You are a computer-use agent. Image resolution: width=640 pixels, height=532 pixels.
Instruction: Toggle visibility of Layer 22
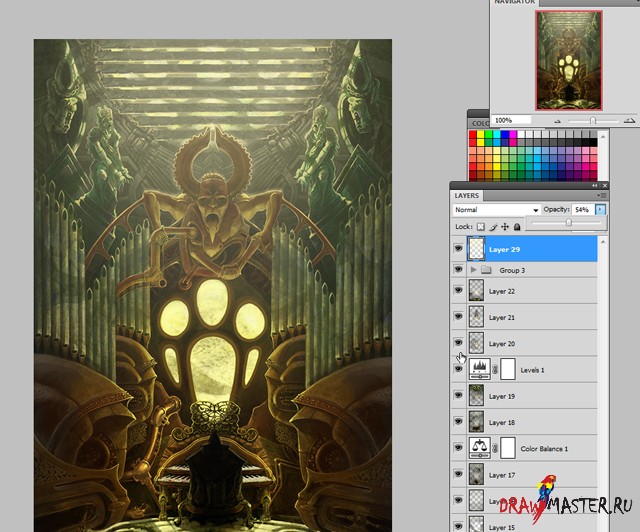coord(459,290)
